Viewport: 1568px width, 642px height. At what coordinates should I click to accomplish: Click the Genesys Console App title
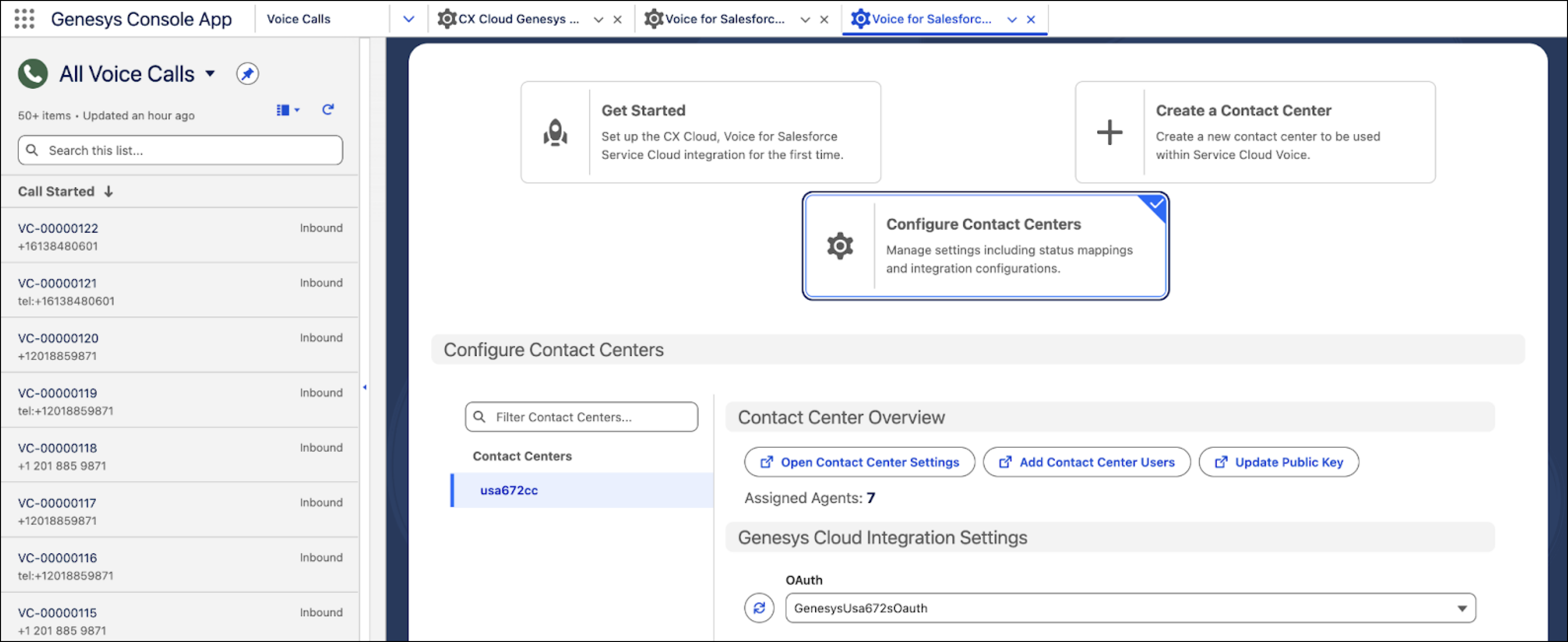[141, 19]
